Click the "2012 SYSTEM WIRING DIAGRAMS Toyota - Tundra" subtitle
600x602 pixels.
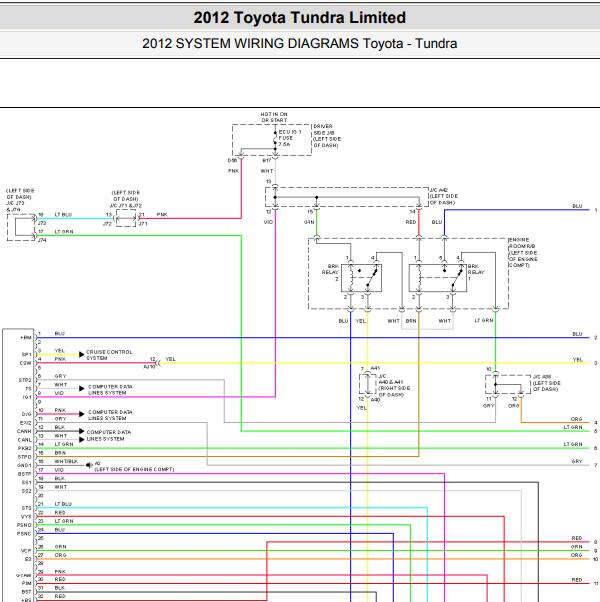[299, 43]
